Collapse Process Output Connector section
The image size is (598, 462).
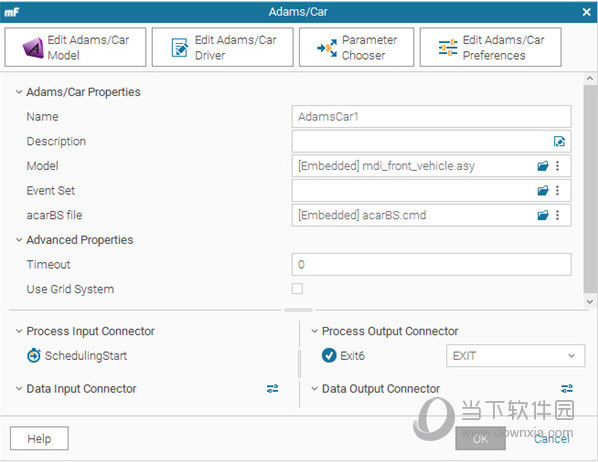314,331
